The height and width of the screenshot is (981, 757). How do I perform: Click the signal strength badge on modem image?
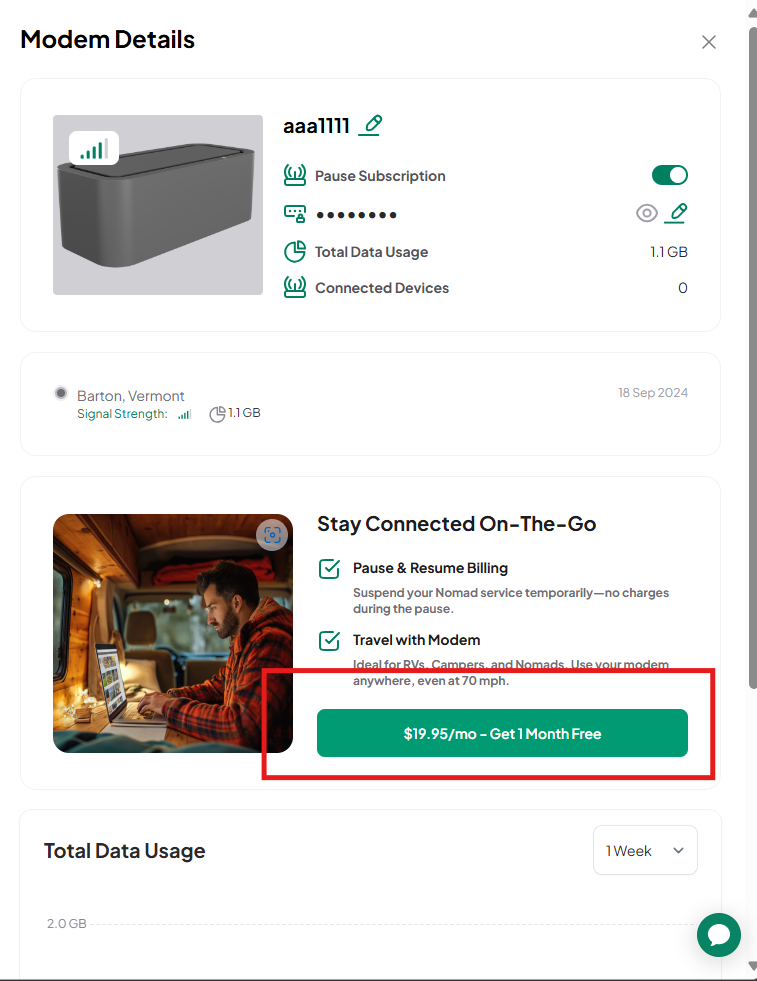[94, 148]
